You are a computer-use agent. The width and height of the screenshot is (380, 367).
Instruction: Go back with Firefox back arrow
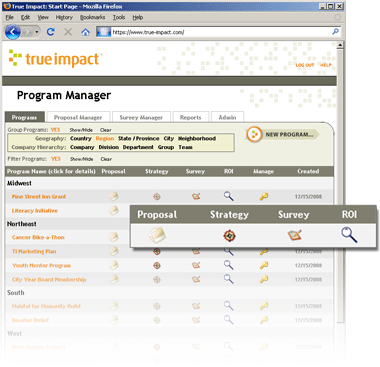point(13,32)
